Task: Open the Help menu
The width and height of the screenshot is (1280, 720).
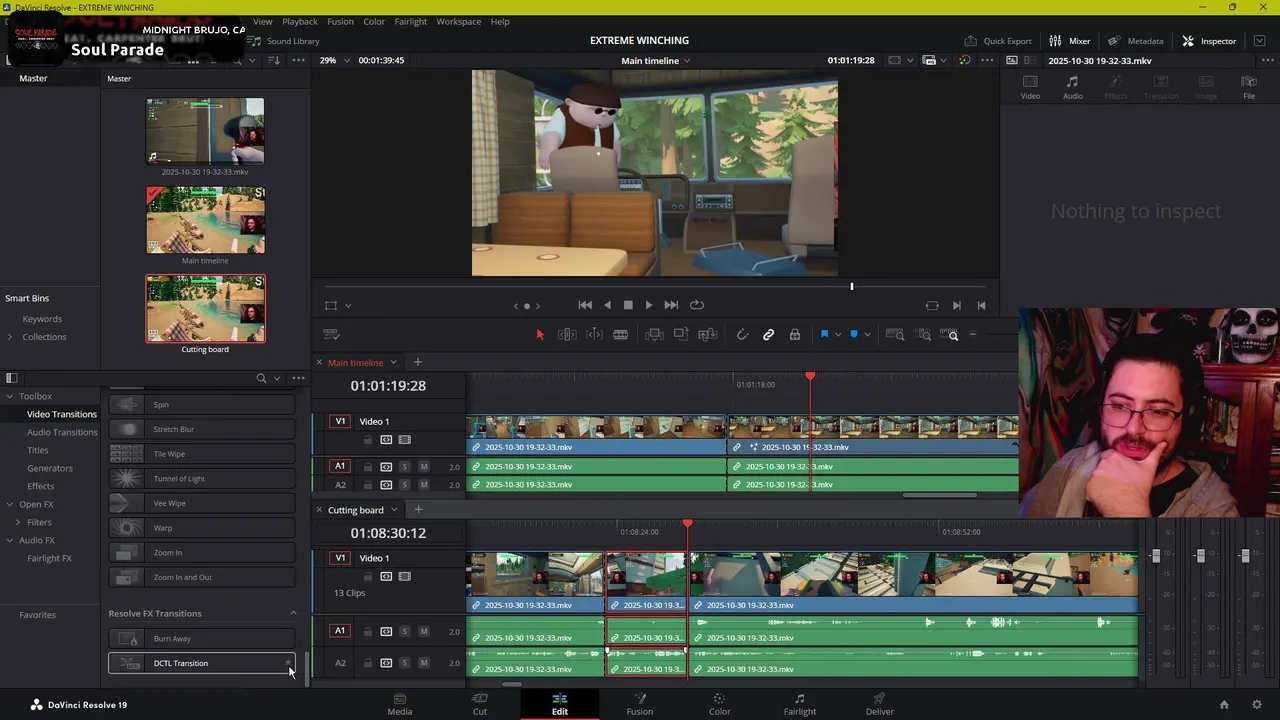Action: click(x=500, y=21)
